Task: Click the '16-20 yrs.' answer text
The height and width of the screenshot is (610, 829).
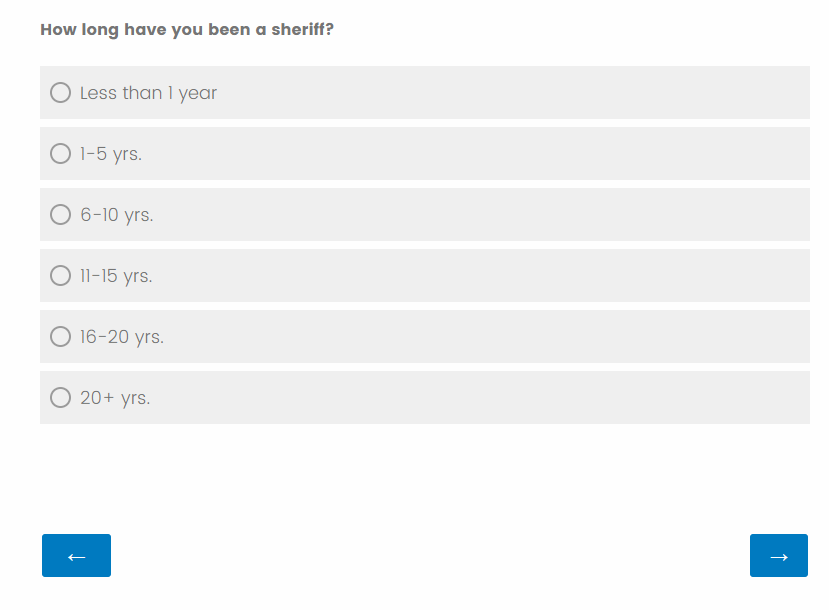Action: coord(122,337)
